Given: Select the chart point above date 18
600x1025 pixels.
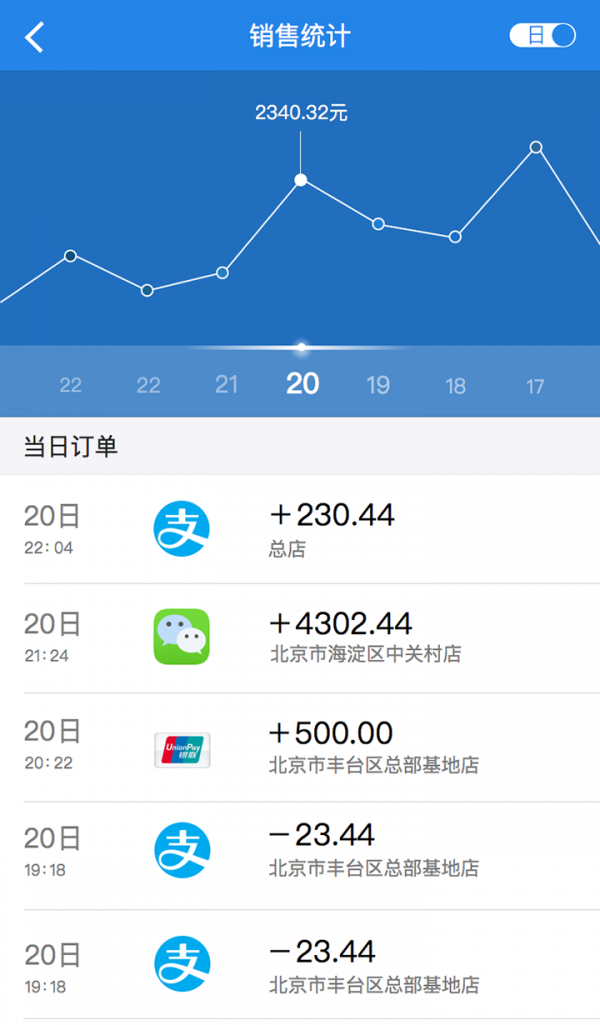Looking at the screenshot, I should (456, 237).
